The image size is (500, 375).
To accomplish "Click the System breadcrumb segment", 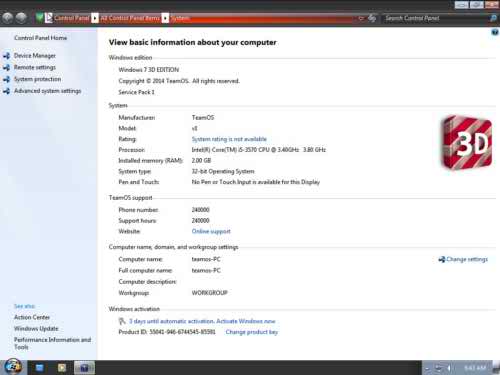I will [180, 18].
